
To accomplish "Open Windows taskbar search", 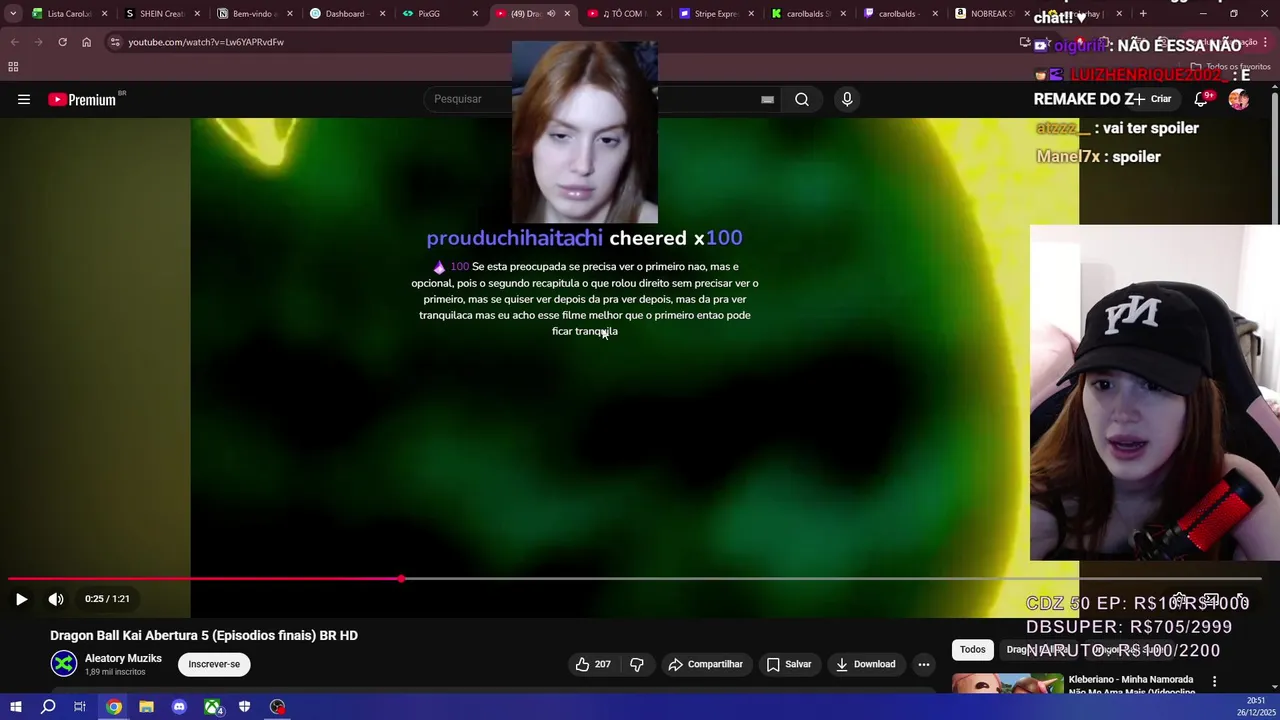I will coord(48,707).
